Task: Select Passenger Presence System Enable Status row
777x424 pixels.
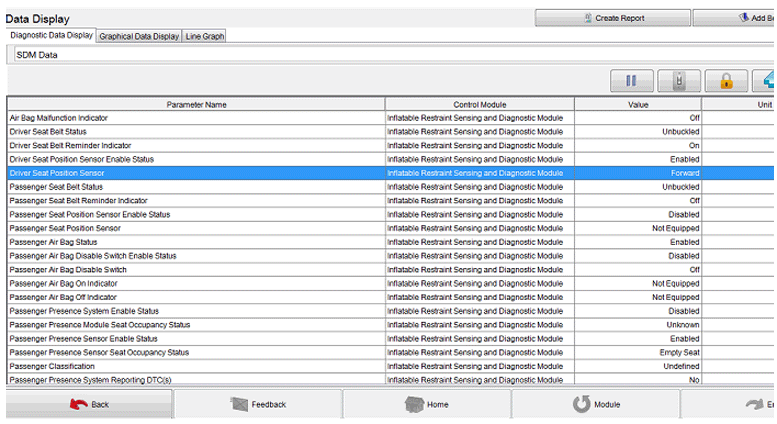Action: point(390,311)
